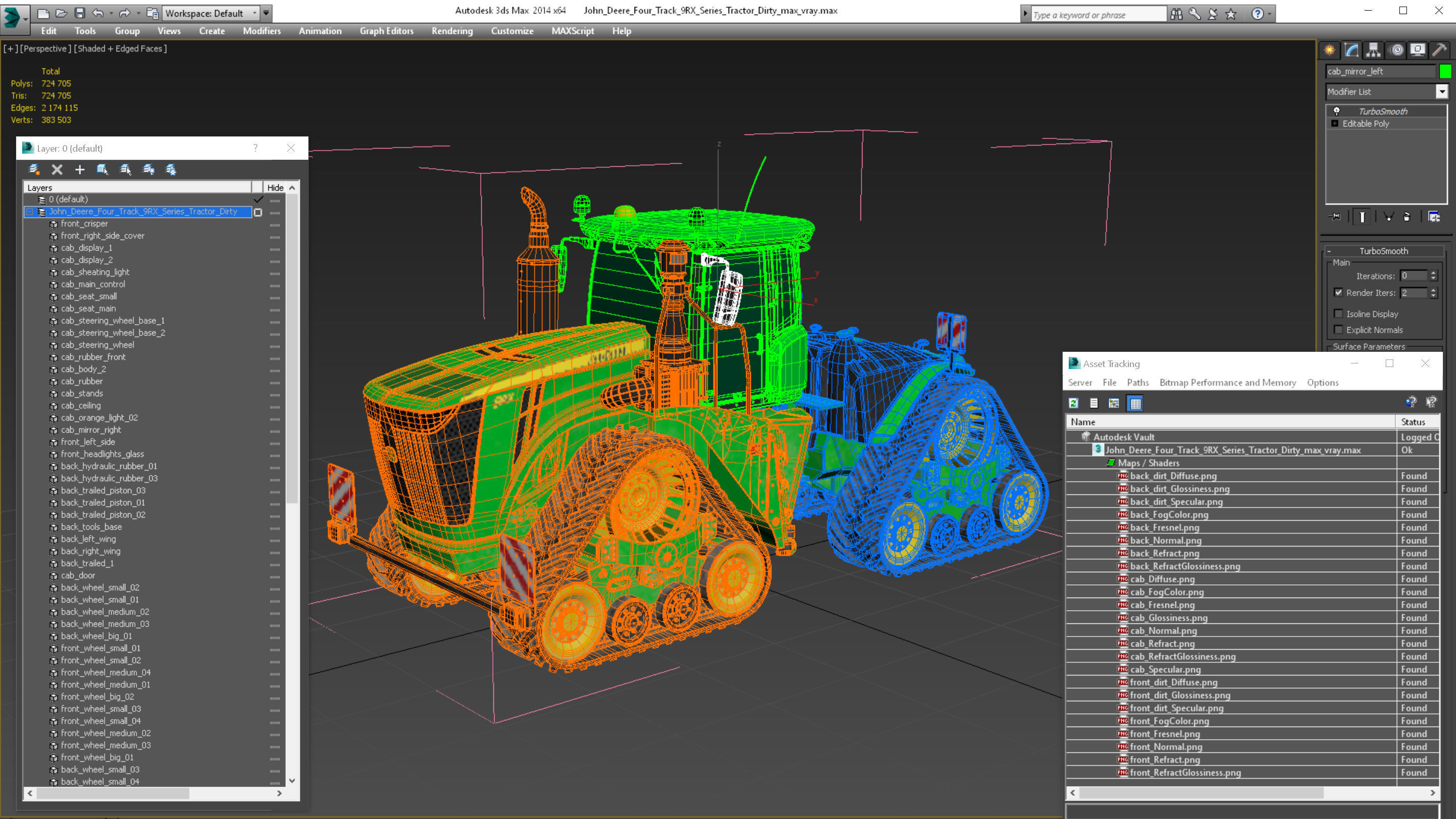Click green object color swatch

pyautogui.click(x=1445, y=71)
